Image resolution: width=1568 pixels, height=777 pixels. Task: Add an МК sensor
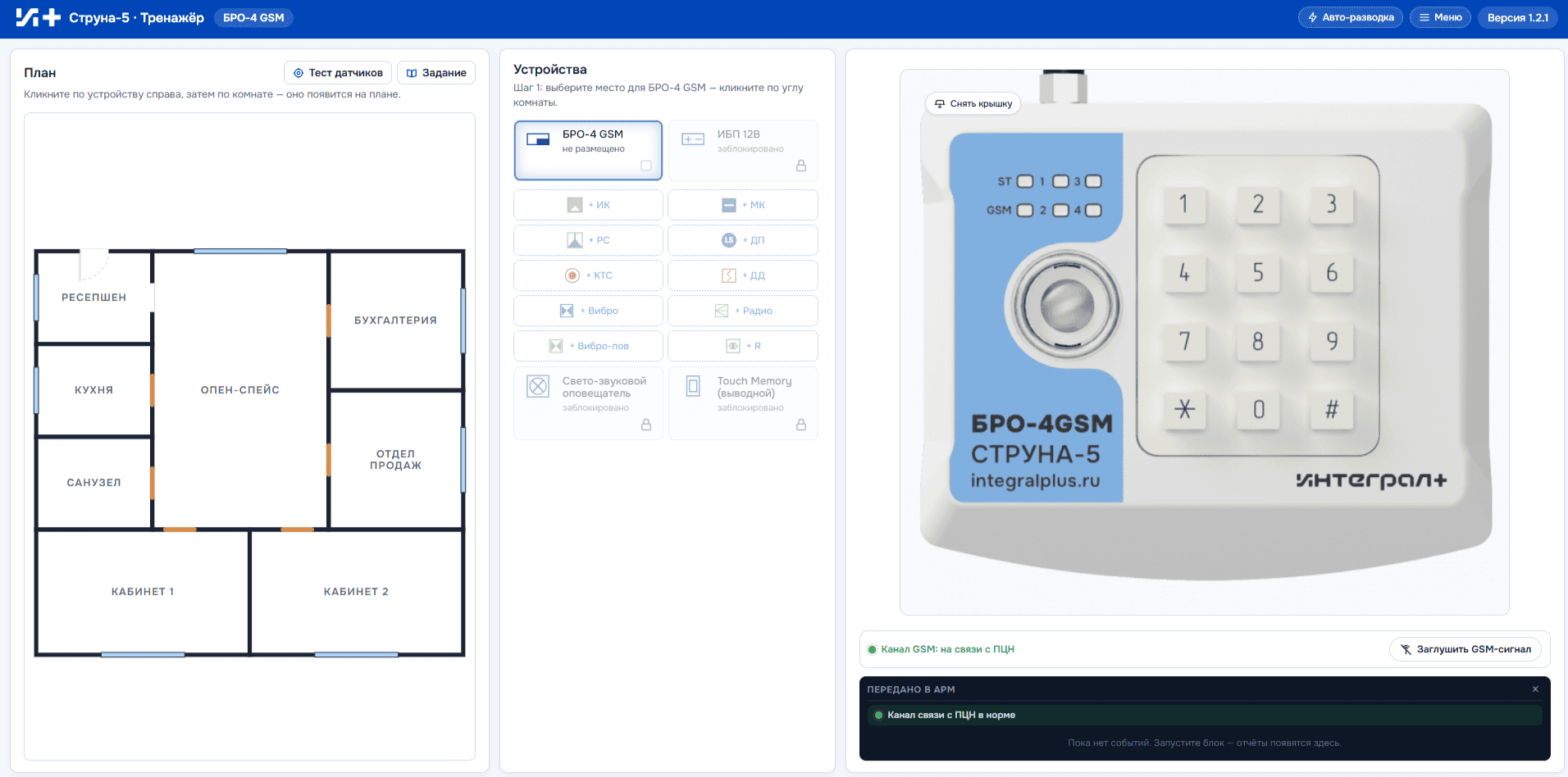pyautogui.click(x=743, y=205)
